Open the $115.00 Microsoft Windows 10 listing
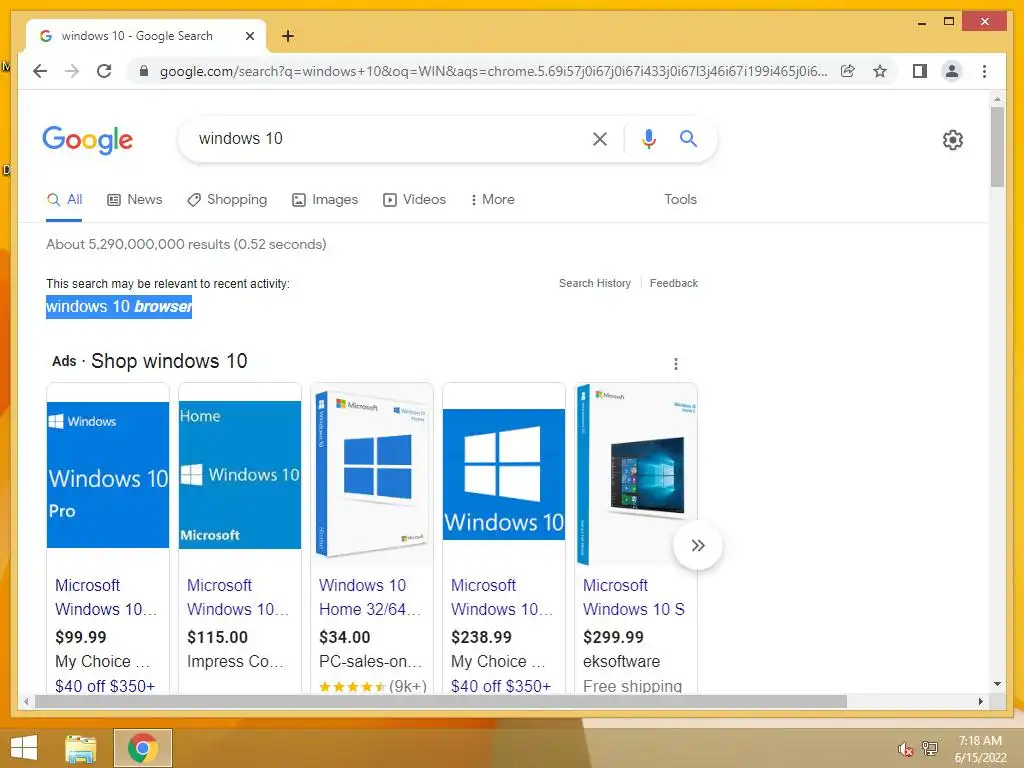This screenshot has width=1024, height=768. 238,597
